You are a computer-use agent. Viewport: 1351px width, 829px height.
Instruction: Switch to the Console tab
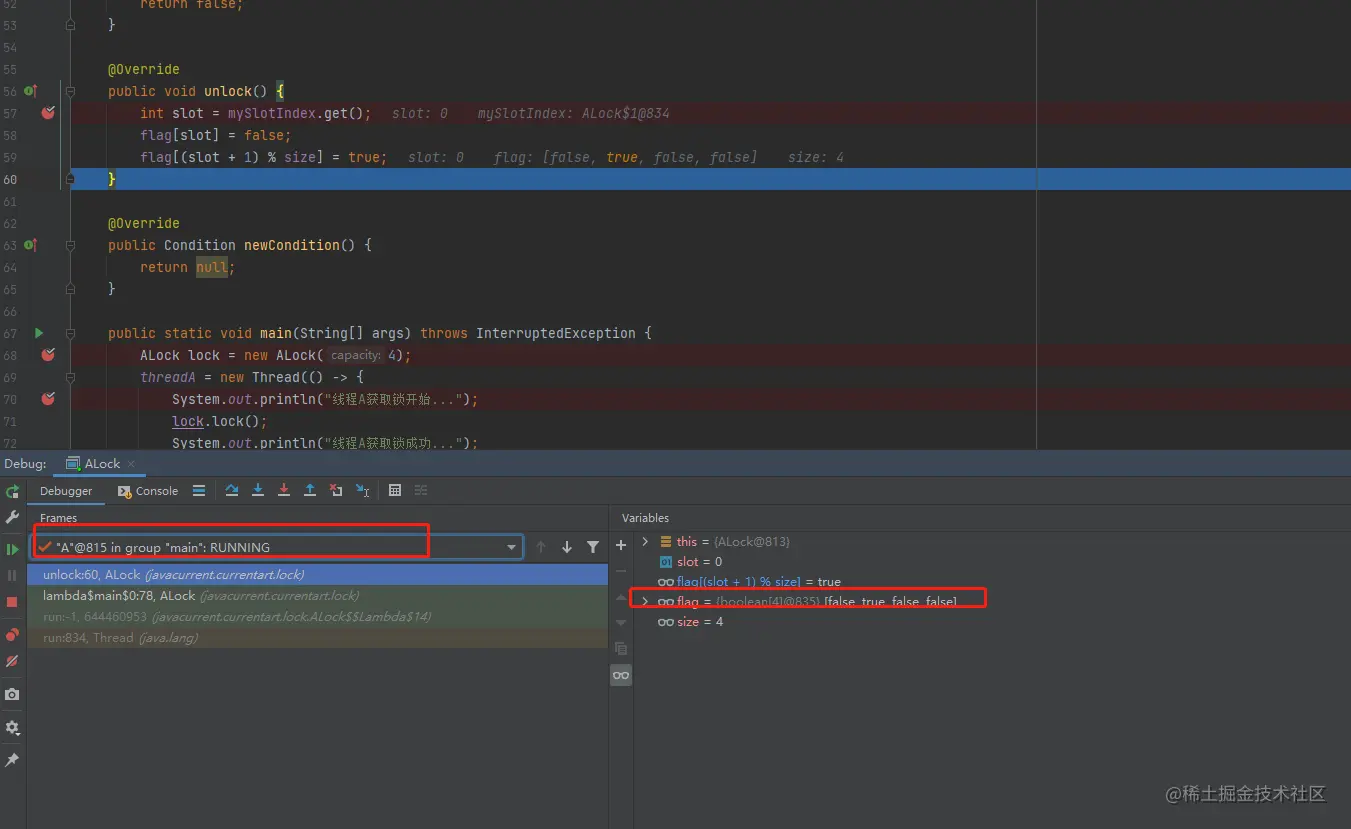148,491
